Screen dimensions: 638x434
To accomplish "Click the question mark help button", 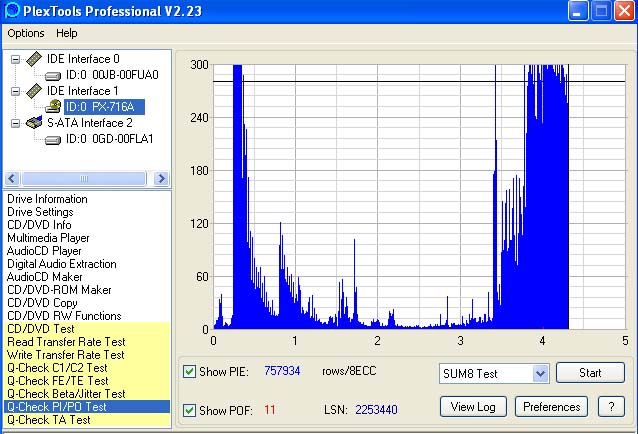I will (611, 407).
